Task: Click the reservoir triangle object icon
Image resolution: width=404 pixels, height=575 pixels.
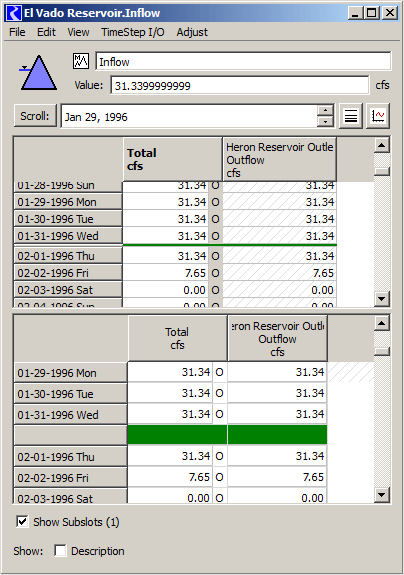Action: pos(38,72)
